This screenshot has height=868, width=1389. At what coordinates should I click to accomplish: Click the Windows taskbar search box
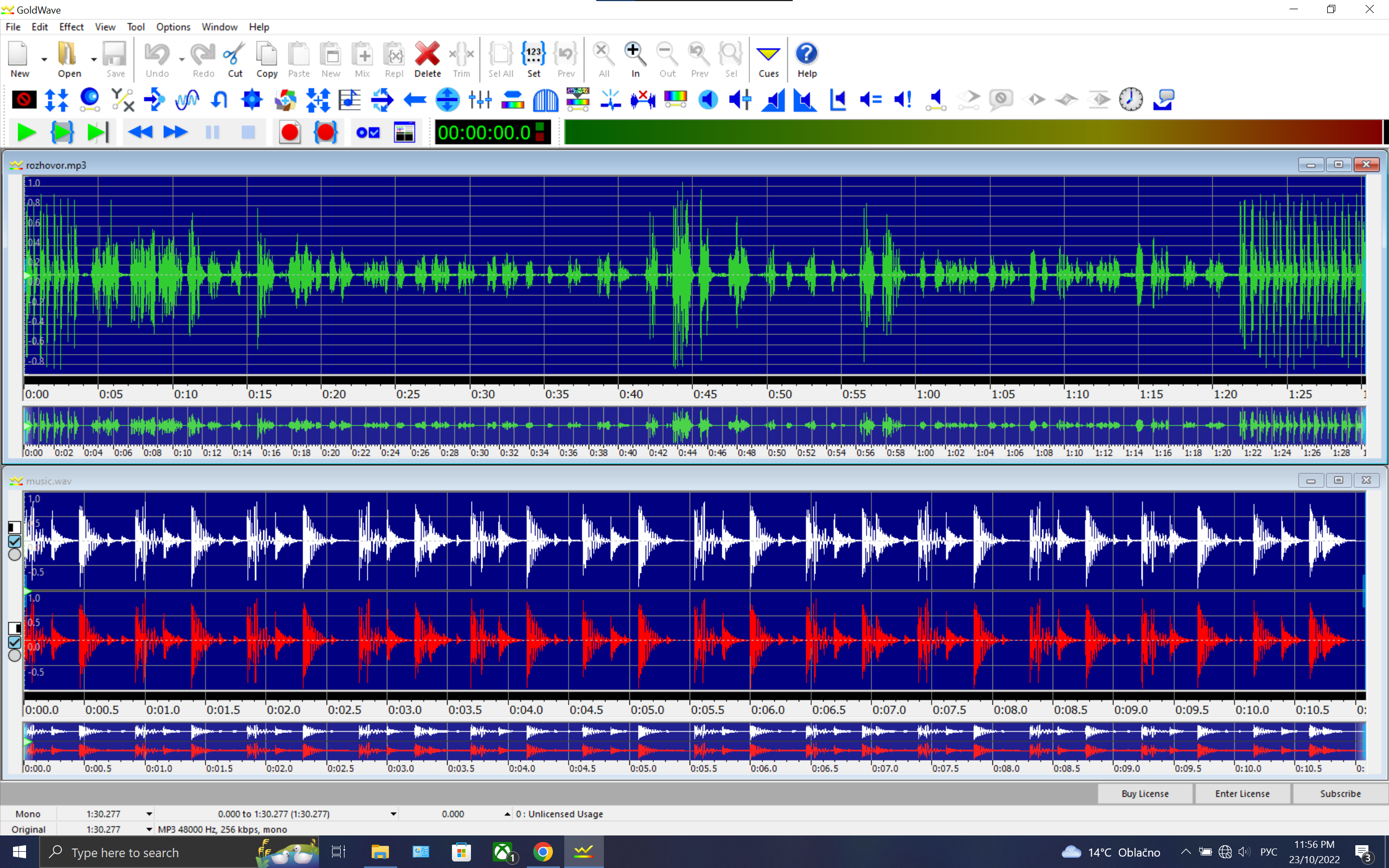click(179, 852)
